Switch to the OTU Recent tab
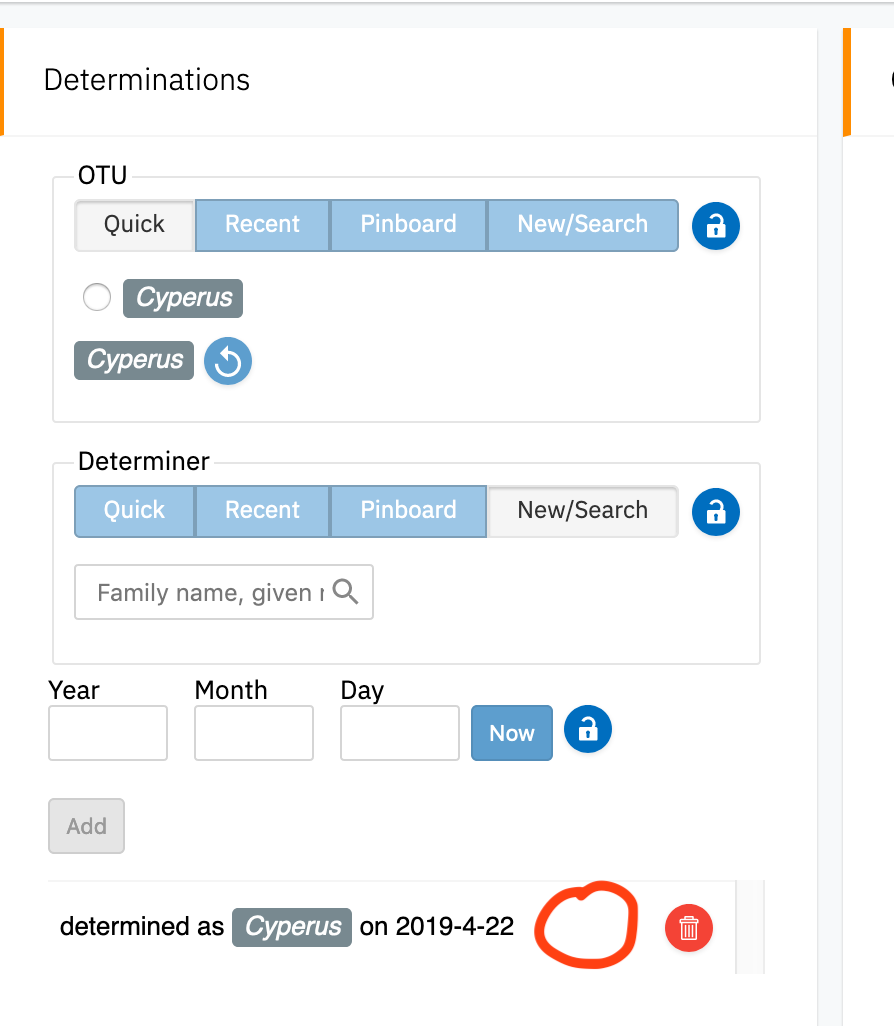Viewport: 894px width, 1026px height. point(262,225)
